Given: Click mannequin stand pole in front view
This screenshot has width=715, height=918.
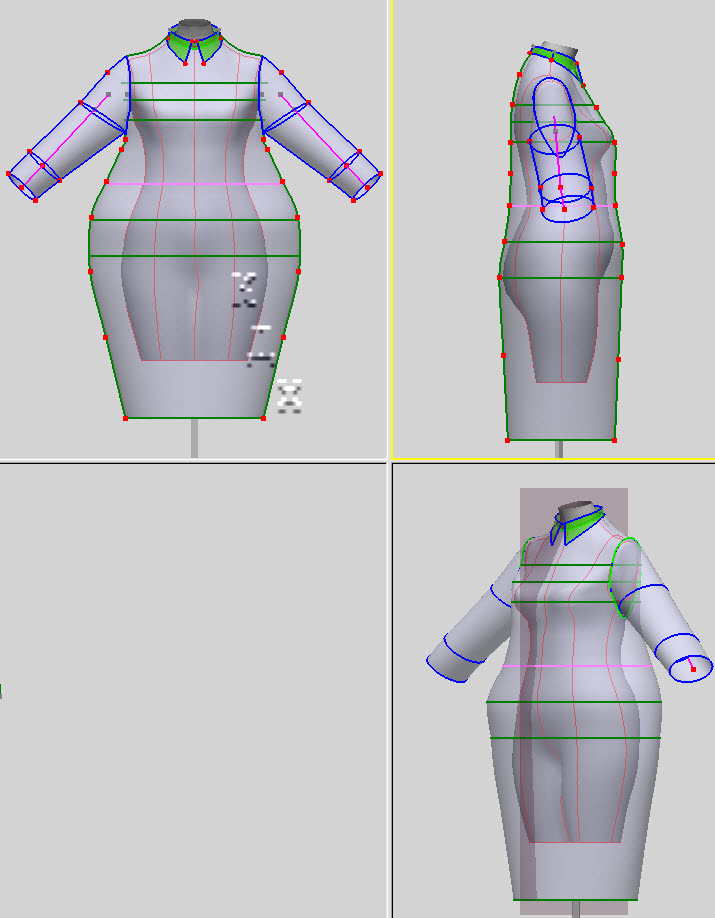Looking at the screenshot, I should click(194, 438).
